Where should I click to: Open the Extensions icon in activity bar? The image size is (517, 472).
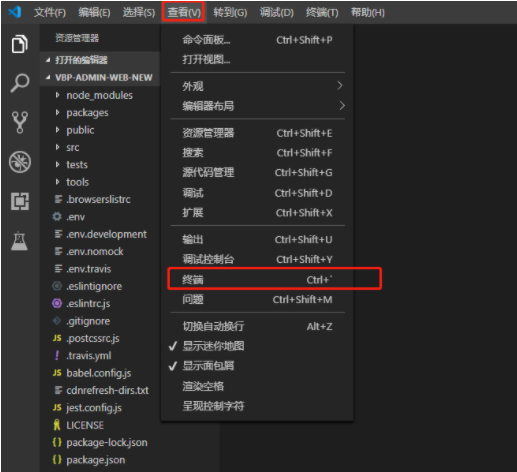(20, 201)
